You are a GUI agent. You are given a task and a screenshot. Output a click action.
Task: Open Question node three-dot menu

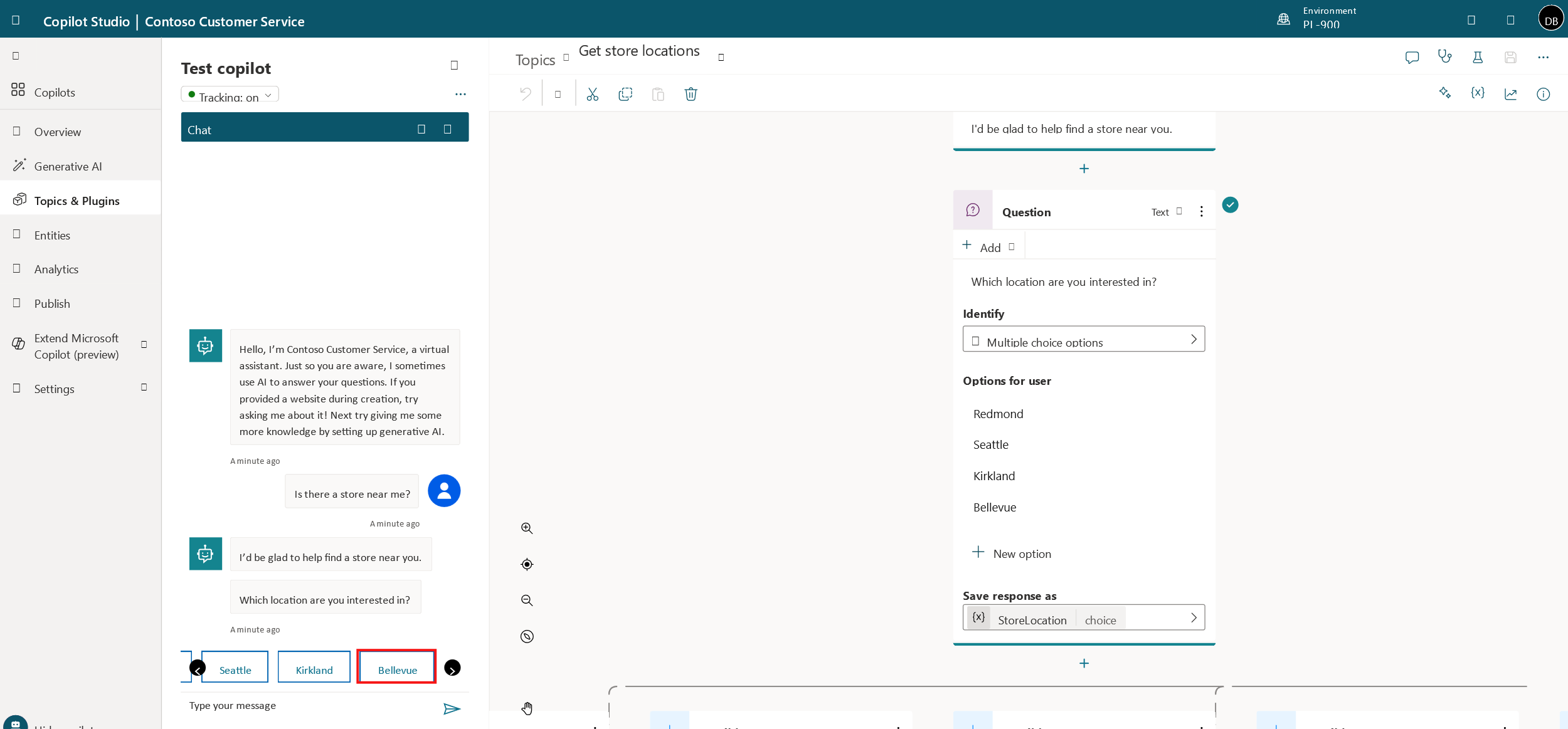(1201, 211)
